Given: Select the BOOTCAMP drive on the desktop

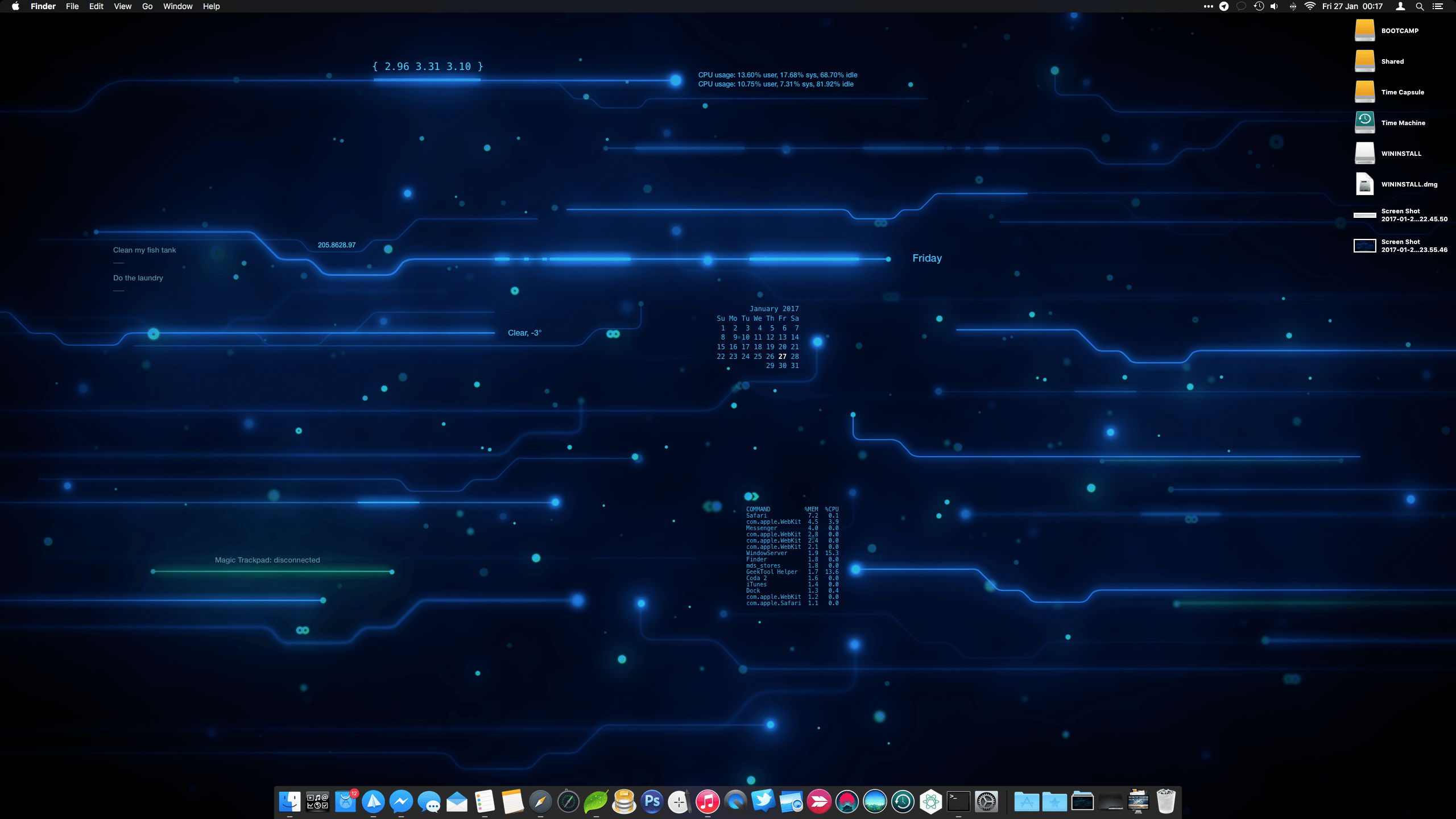Looking at the screenshot, I should [x=1365, y=30].
